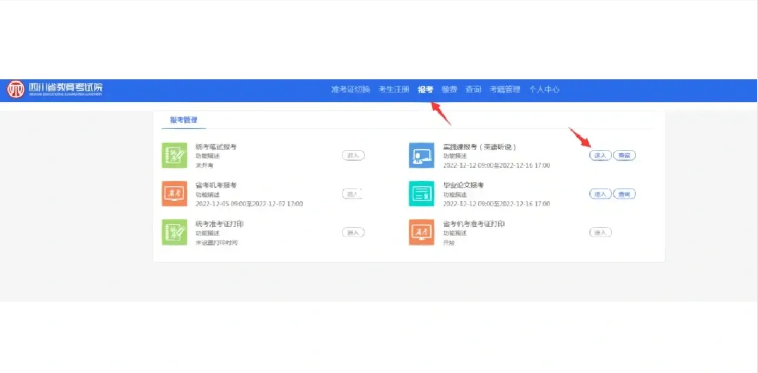Switch to the 报考管理 tab
The height and width of the screenshot is (373, 758).
[184, 120]
